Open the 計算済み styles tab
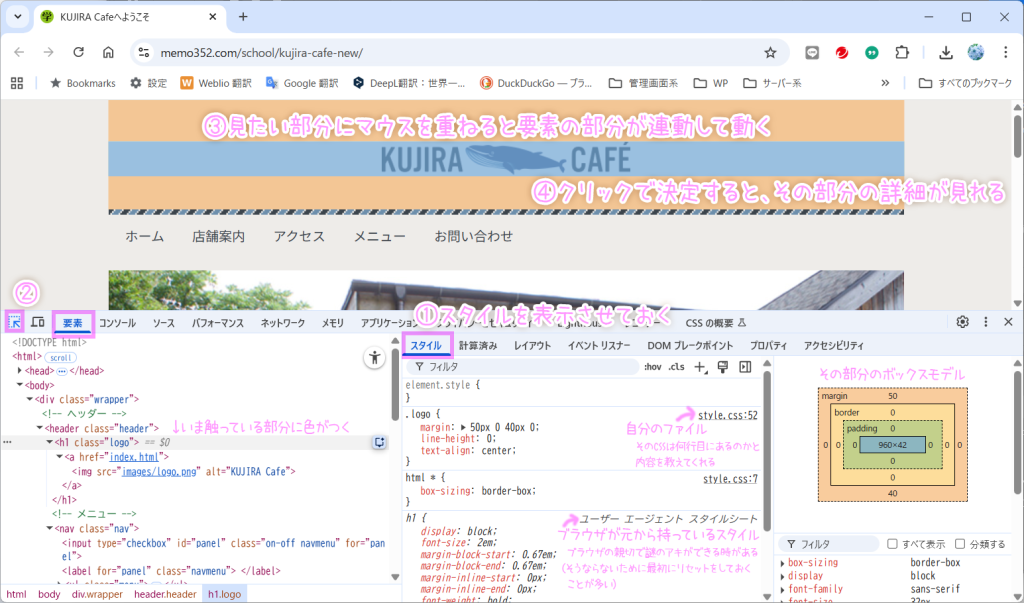The width and height of the screenshot is (1024, 603). tap(478, 345)
